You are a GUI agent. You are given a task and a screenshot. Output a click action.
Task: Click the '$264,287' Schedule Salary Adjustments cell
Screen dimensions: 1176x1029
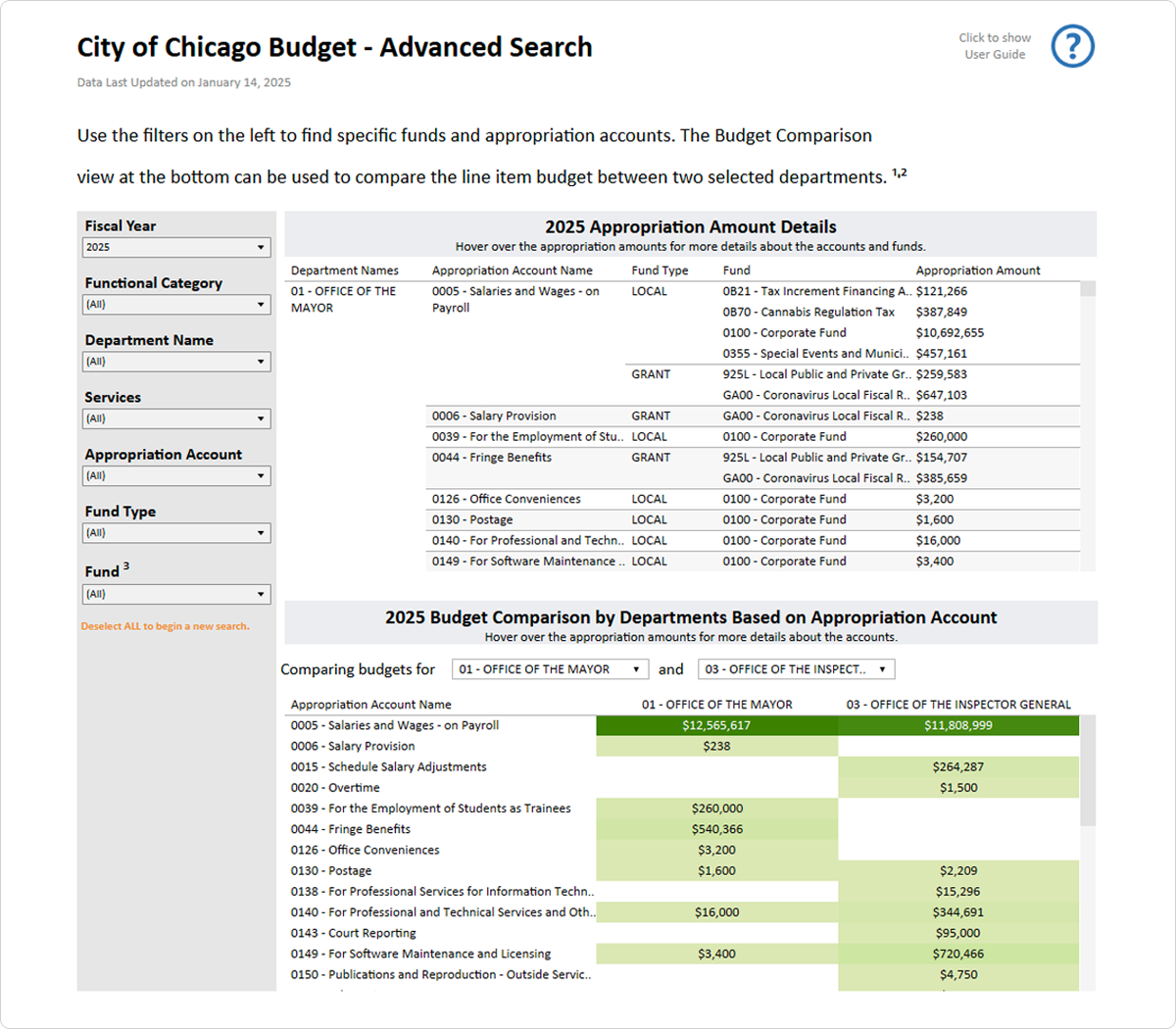tap(958, 767)
